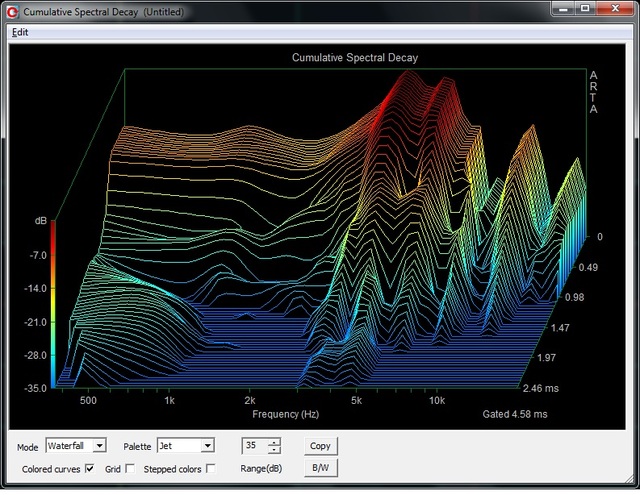Decrease dB range with the down arrow
Viewport: 640px width, 495px height.
tap(275, 450)
